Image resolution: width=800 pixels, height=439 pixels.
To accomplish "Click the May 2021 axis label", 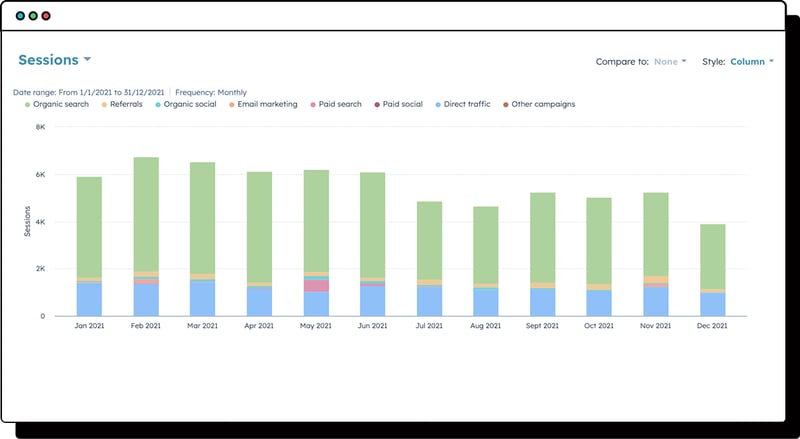I will [316, 326].
